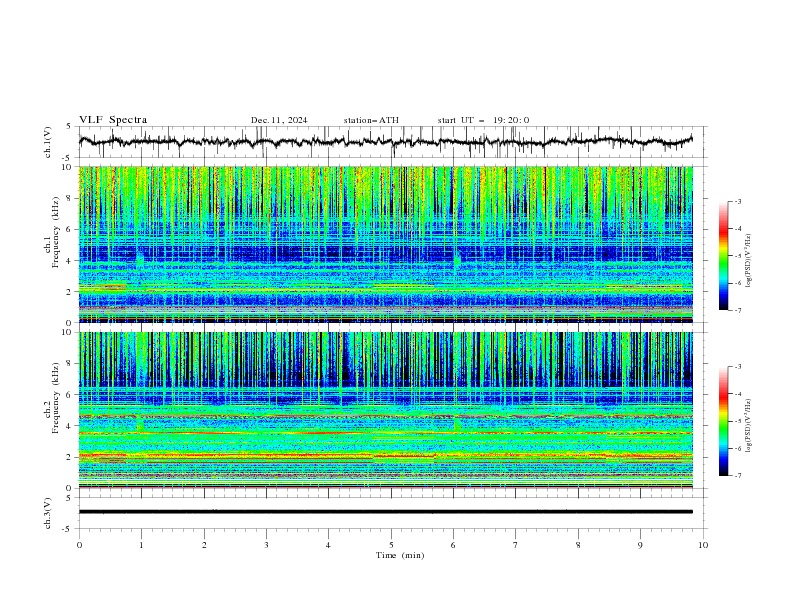Click the "-3" label on ch.1 color bar
The height and width of the screenshot is (612, 792).
tap(737, 201)
